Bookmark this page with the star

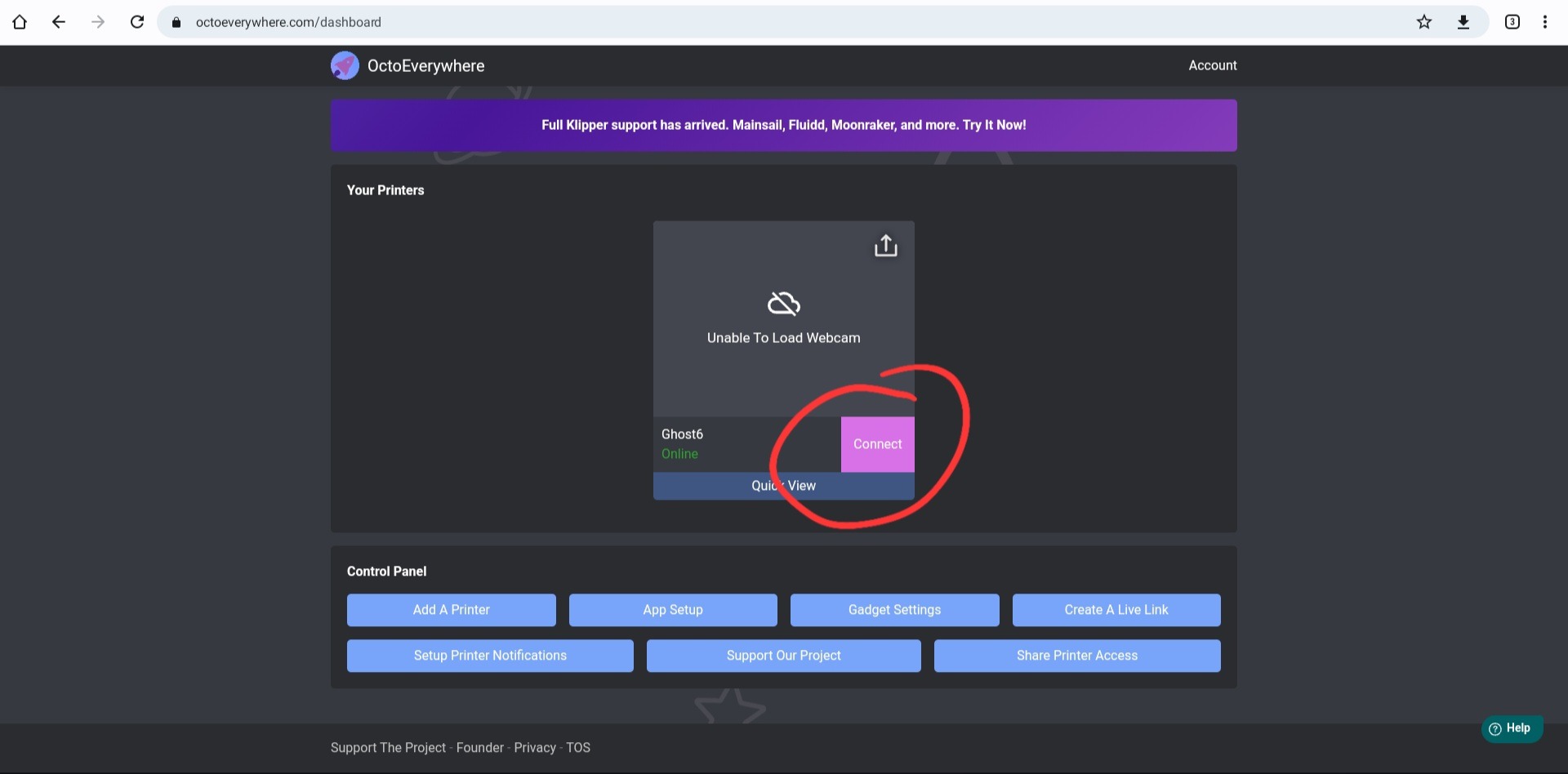click(1424, 22)
